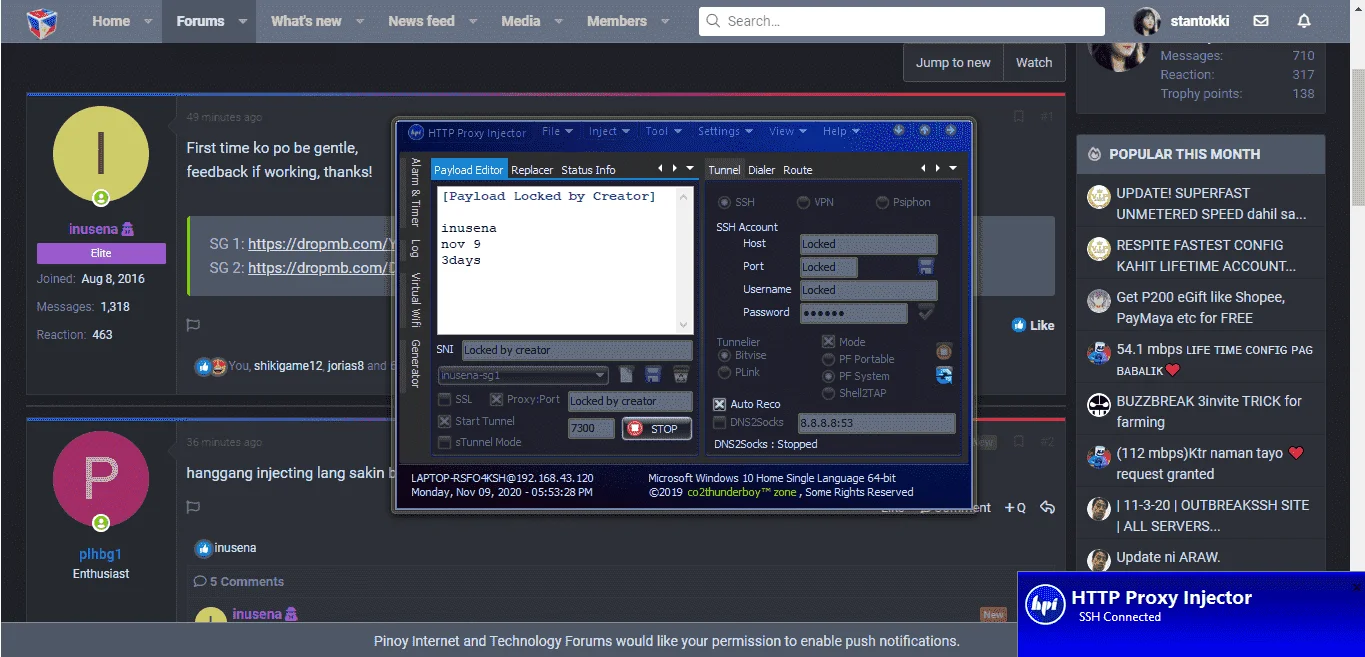Open the File menu in injector
The height and width of the screenshot is (657, 1365).
coord(557,131)
